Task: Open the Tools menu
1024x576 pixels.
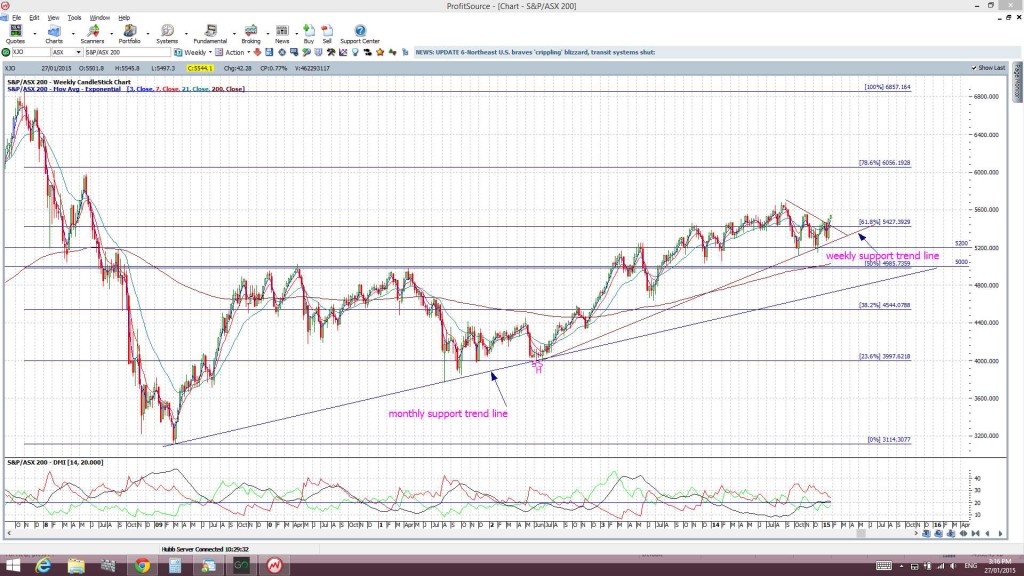Action: coord(74,18)
